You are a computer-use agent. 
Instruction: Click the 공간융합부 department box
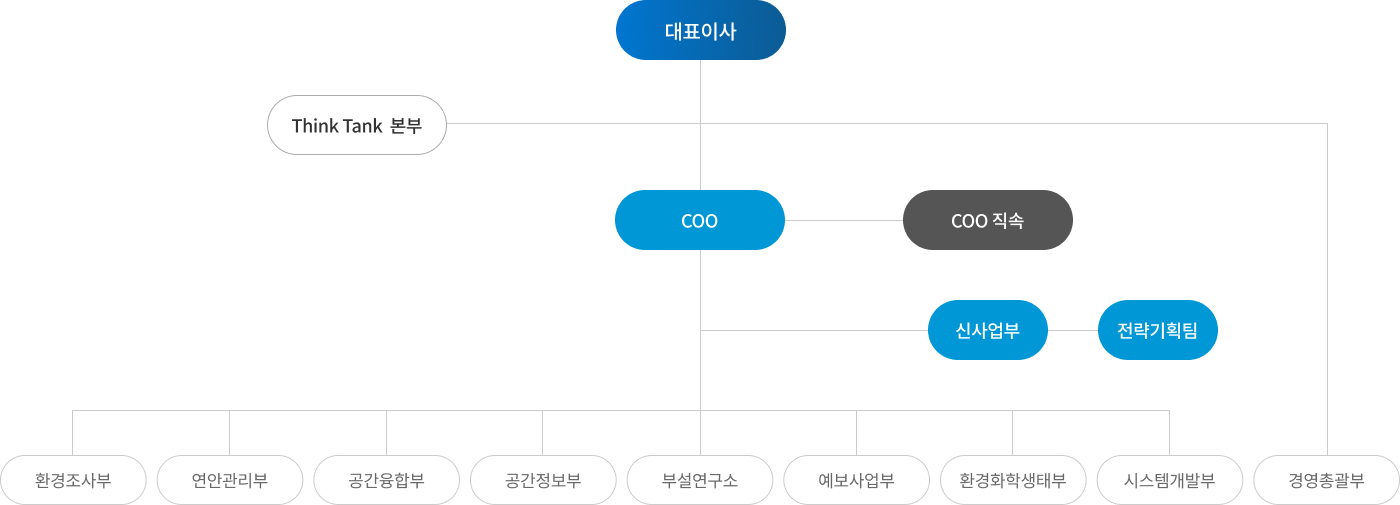click(386, 480)
